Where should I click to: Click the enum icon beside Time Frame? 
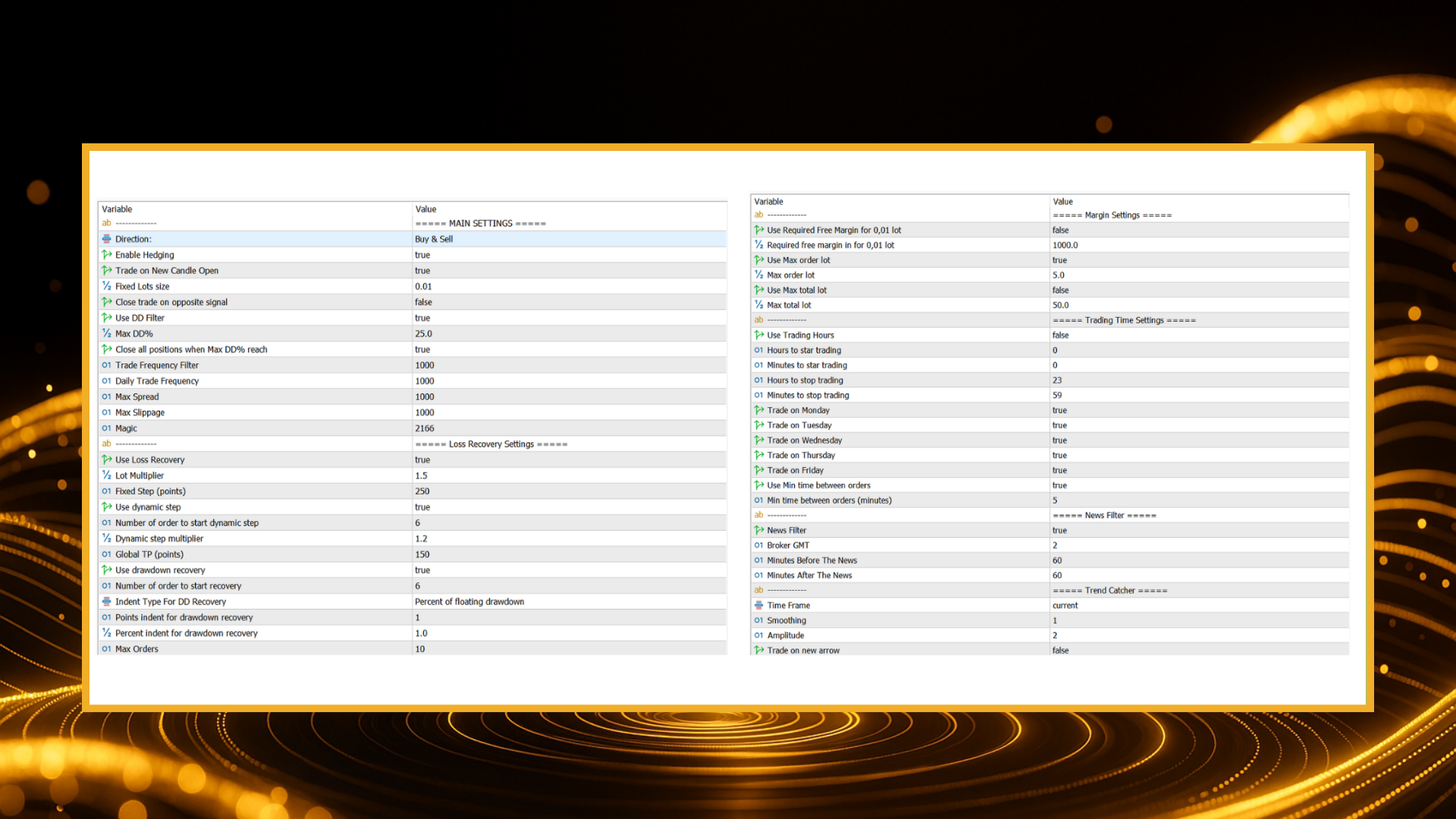click(758, 605)
